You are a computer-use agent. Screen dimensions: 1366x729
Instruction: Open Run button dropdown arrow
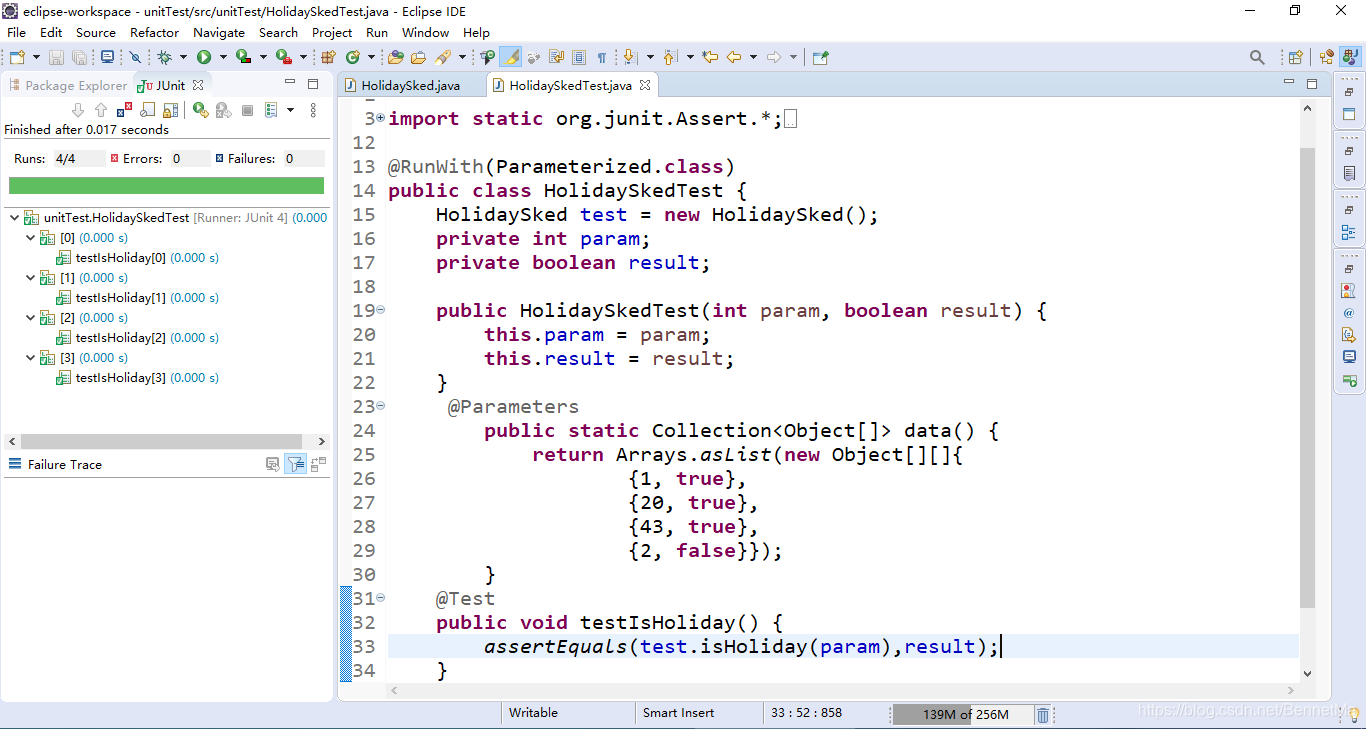223,58
